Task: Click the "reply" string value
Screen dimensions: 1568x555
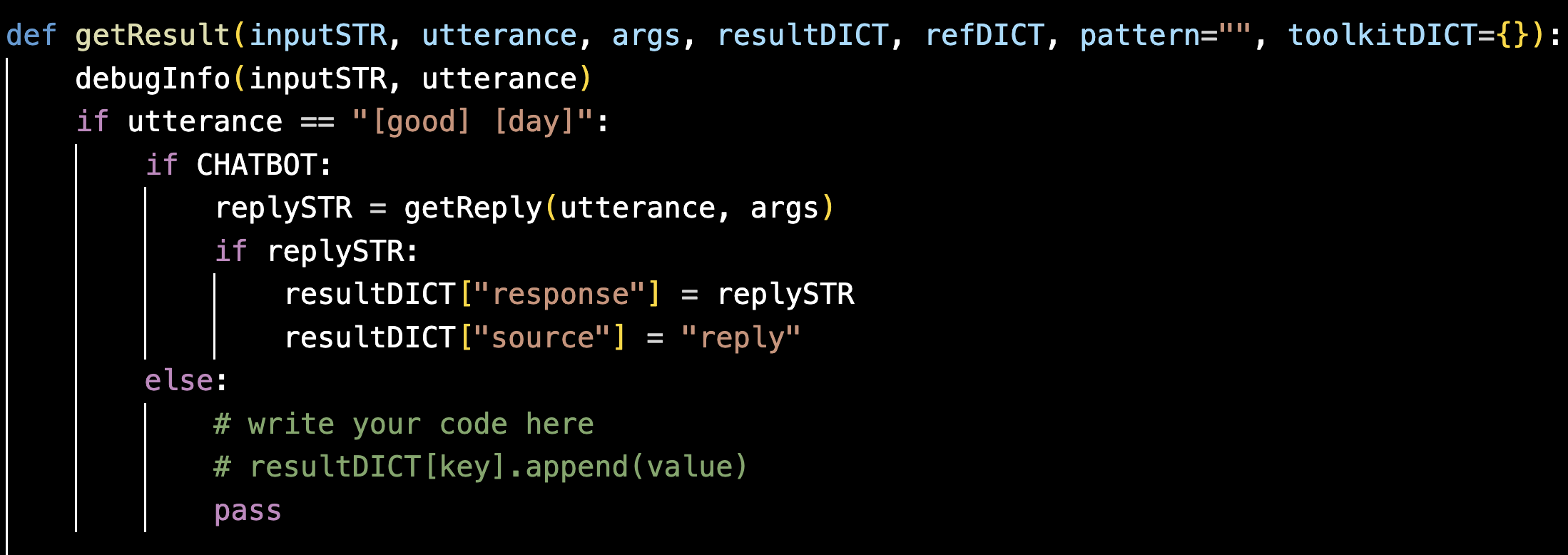Action: 740,338
